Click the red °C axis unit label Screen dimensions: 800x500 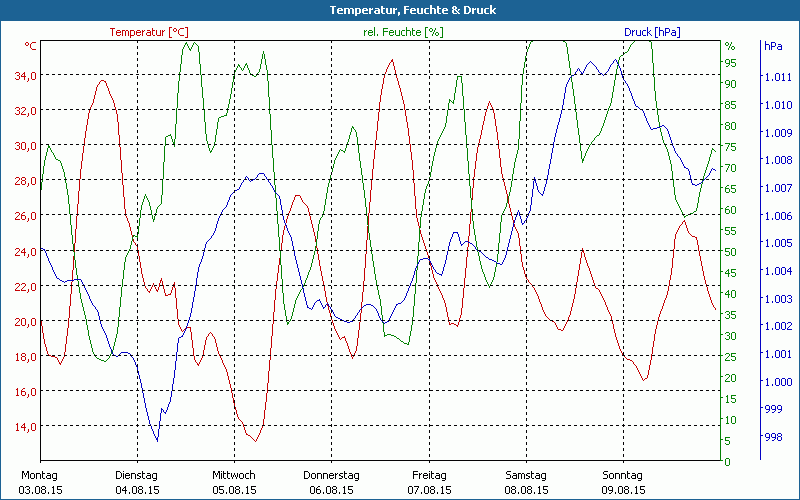point(31,46)
